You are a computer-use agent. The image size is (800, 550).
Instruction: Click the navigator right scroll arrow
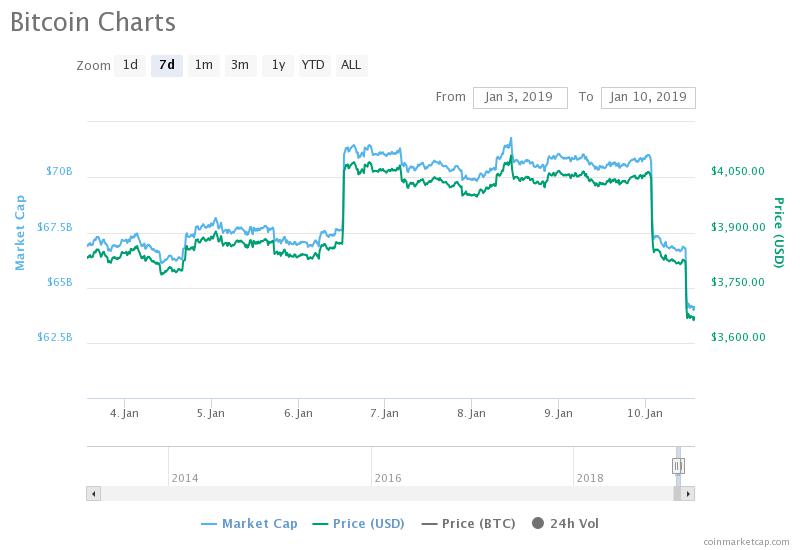(688, 493)
